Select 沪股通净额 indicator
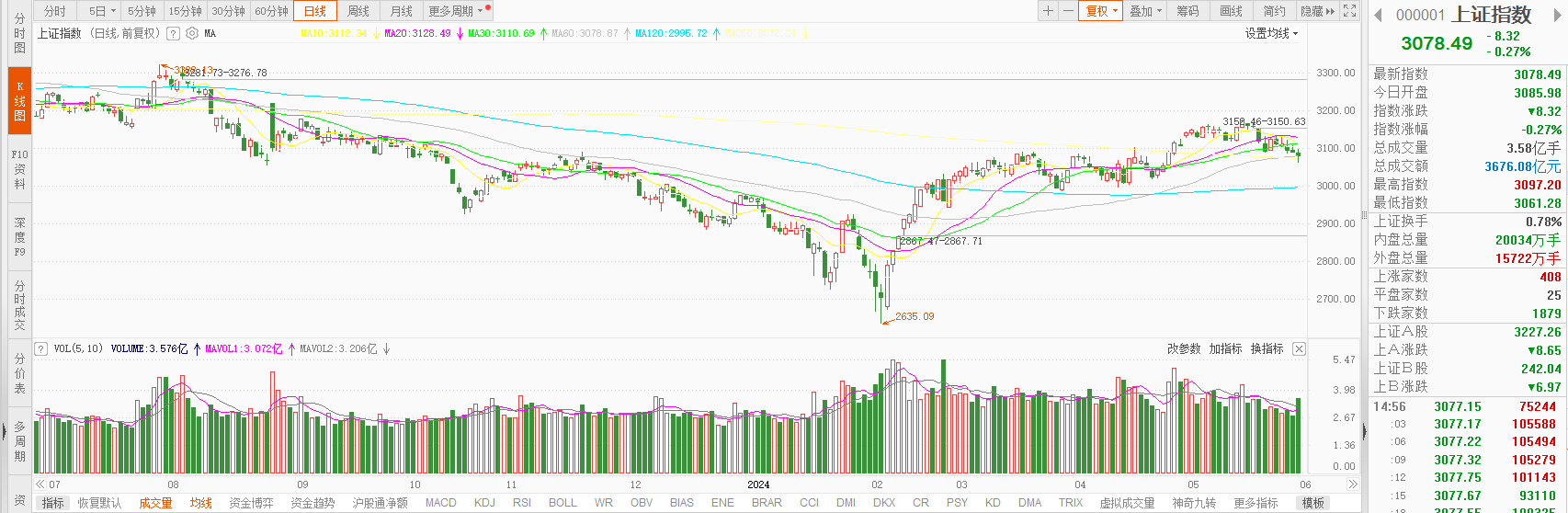 380,503
